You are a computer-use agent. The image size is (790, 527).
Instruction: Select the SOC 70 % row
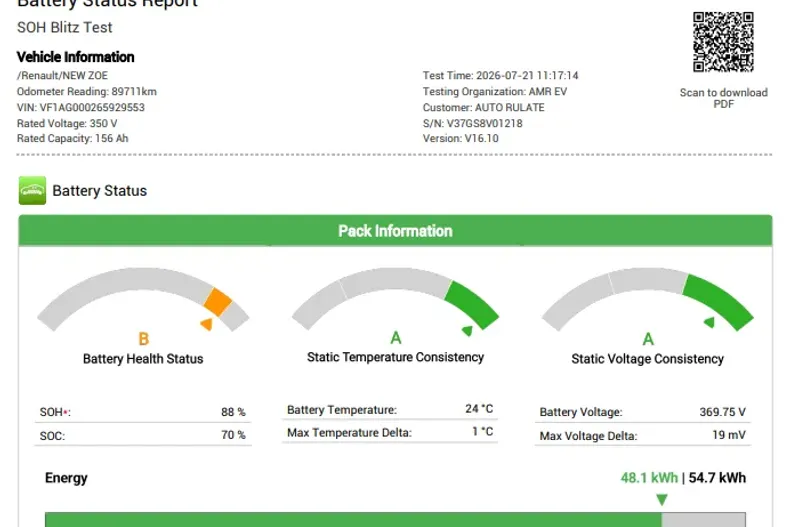[143, 435]
